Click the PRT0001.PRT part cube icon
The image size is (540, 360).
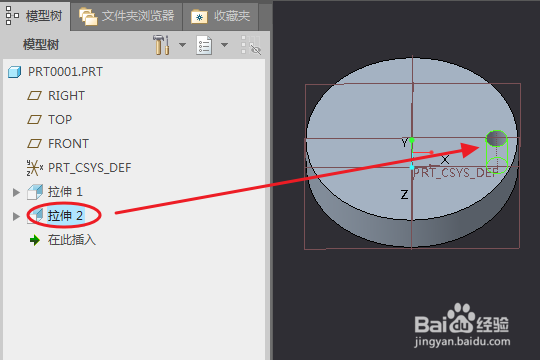point(14,72)
